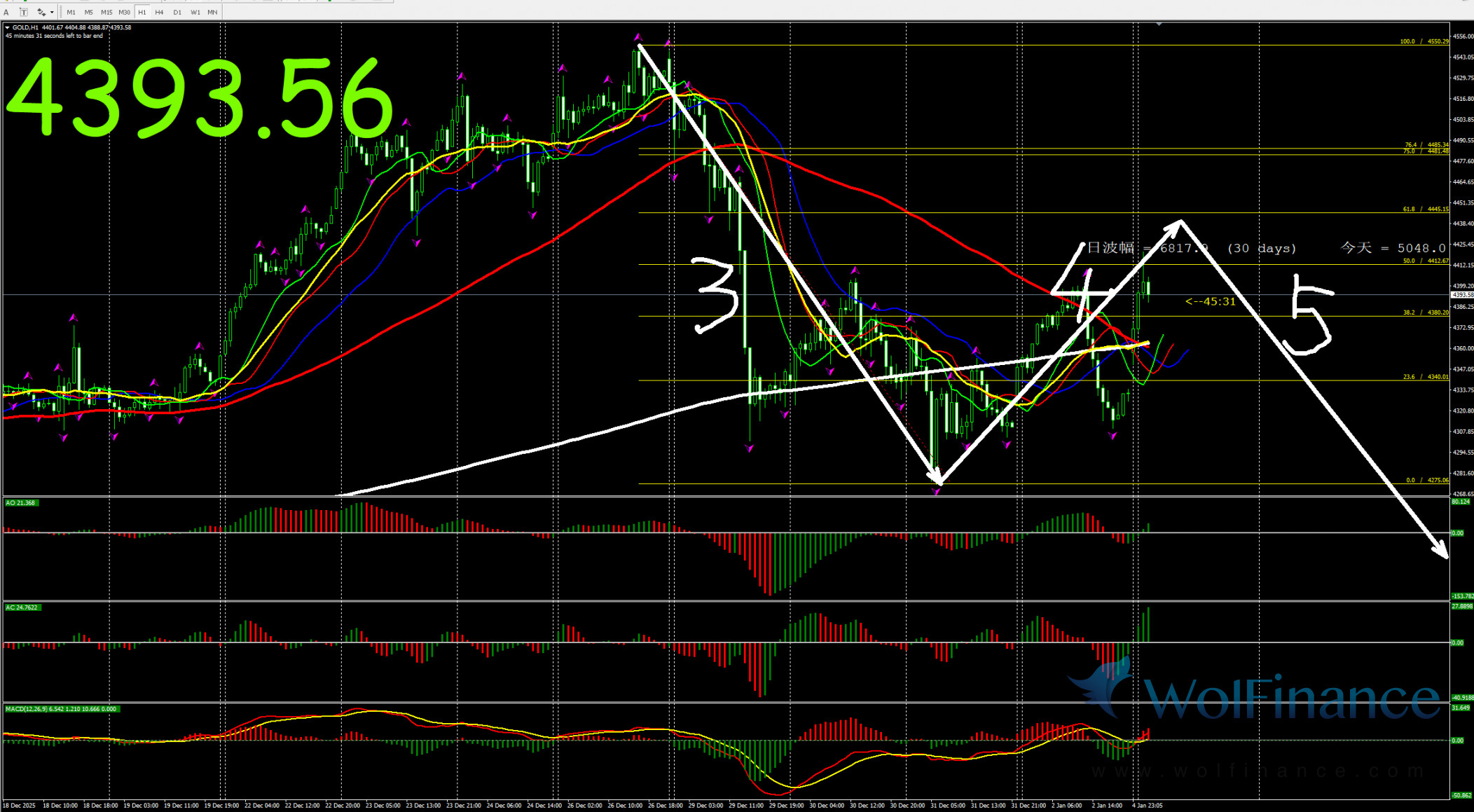Click the large 4393.56 price display

pos(200,96)
